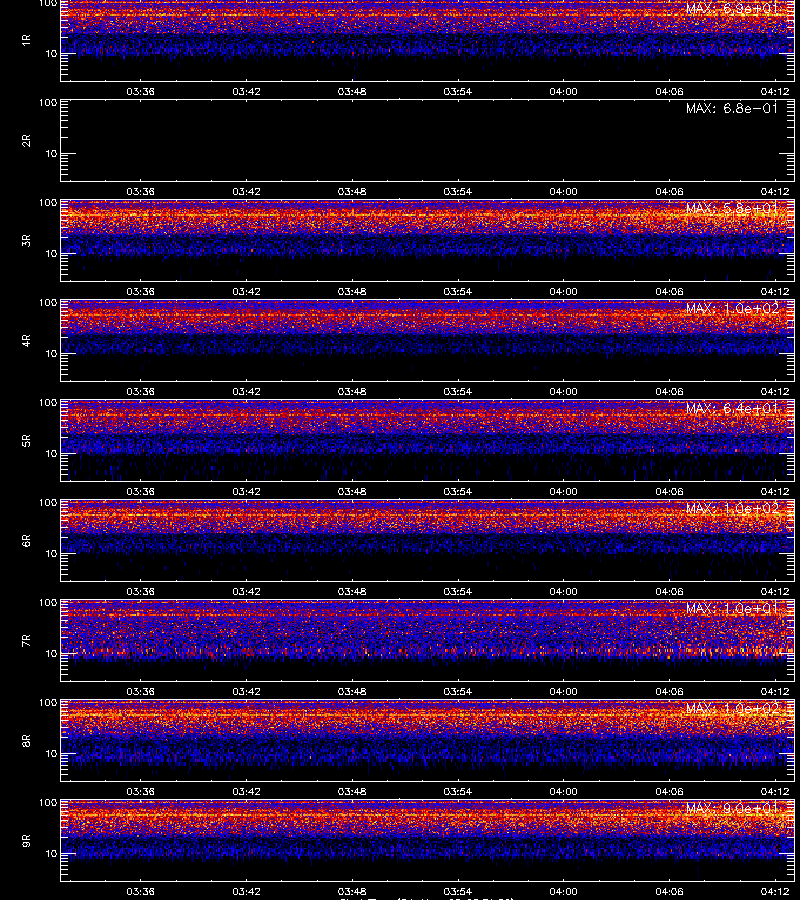Click the 4R panel axis label
Screen dimensions: 800x900
point(26,340)
